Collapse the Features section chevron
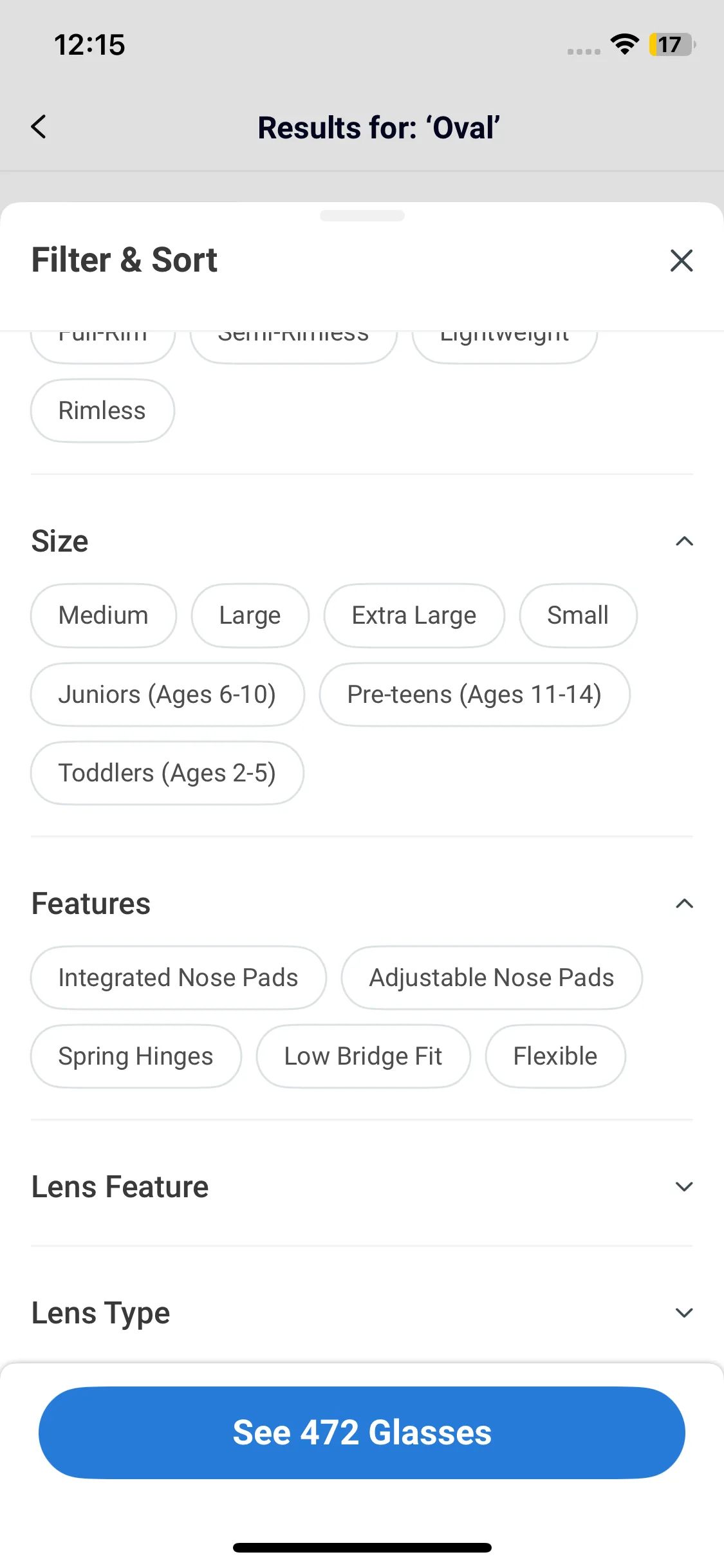Viewport: 724px width, 1568px height. 684,904
